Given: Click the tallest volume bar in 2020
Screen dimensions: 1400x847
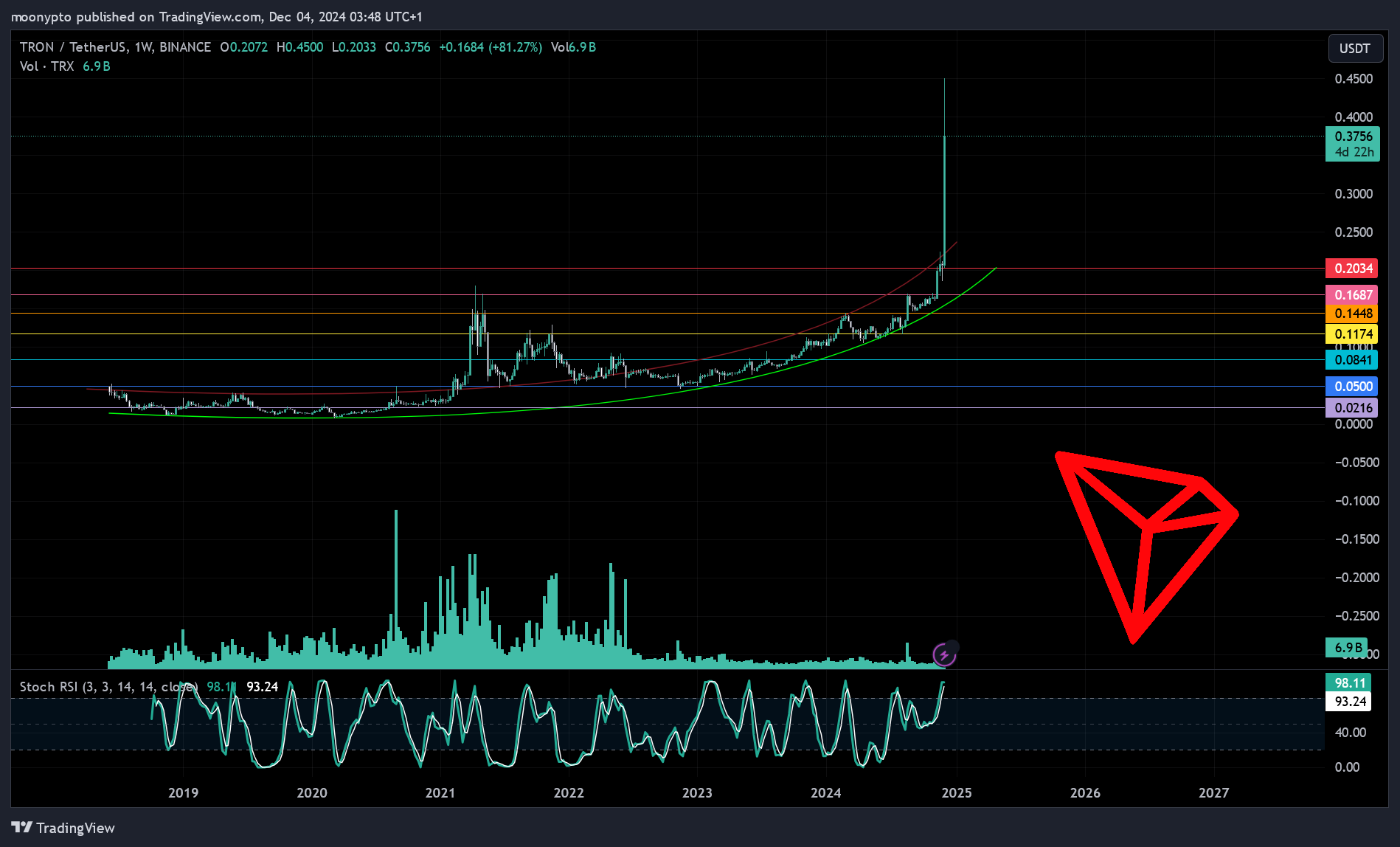Looking at the screenshot, I should point(396,589).
